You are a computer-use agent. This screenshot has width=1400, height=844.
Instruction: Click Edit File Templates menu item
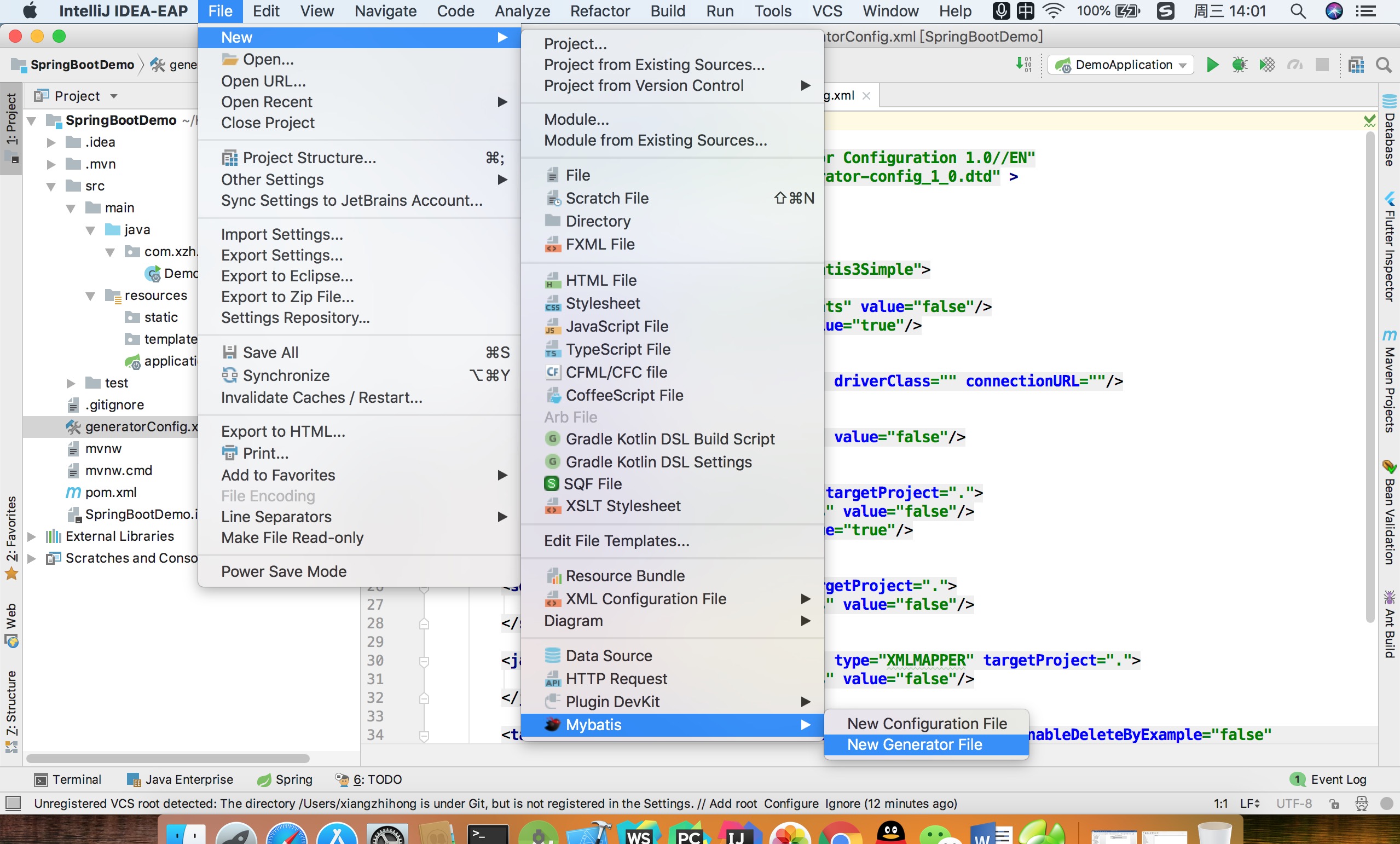[x=672, y=541]
